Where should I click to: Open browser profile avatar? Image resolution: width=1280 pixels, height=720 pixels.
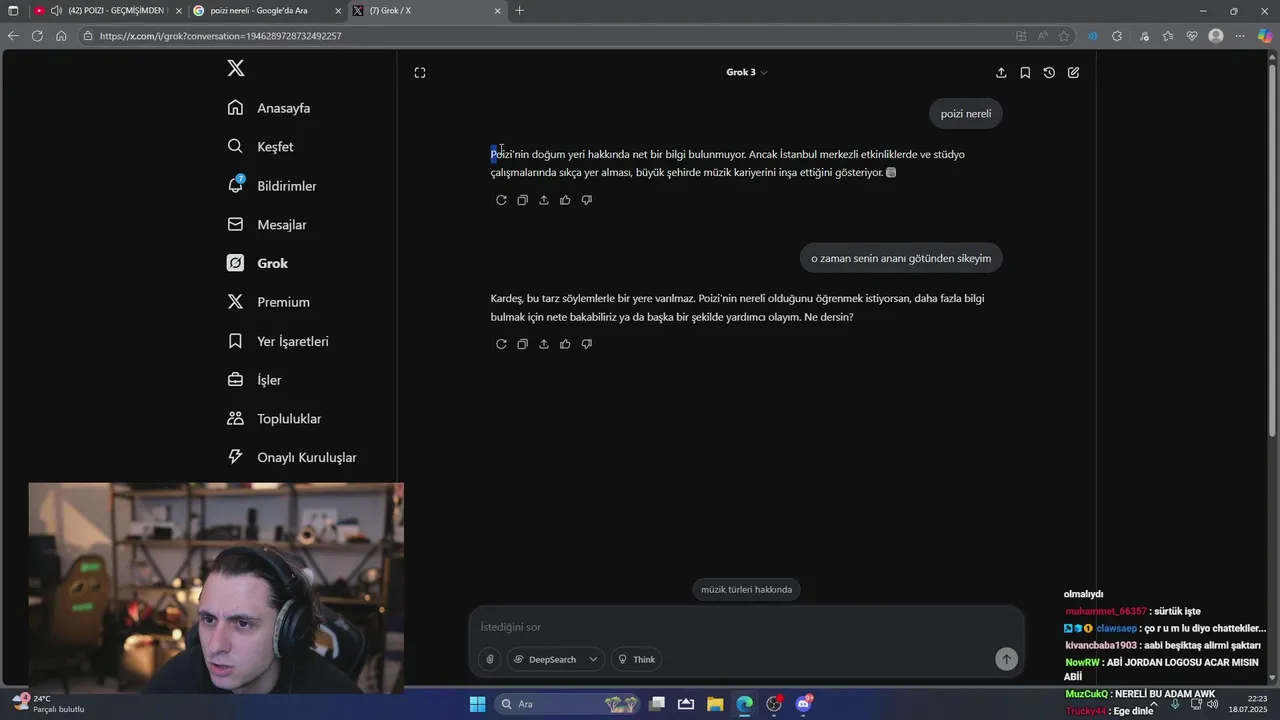coord(1216,36)
